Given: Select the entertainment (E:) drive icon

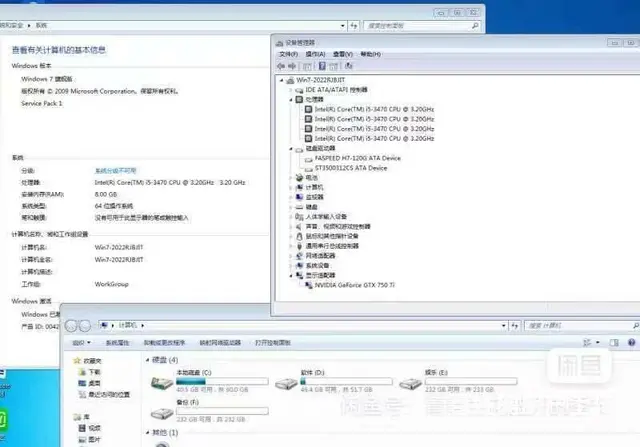Looking at the screenshot, I should point(410,383).
